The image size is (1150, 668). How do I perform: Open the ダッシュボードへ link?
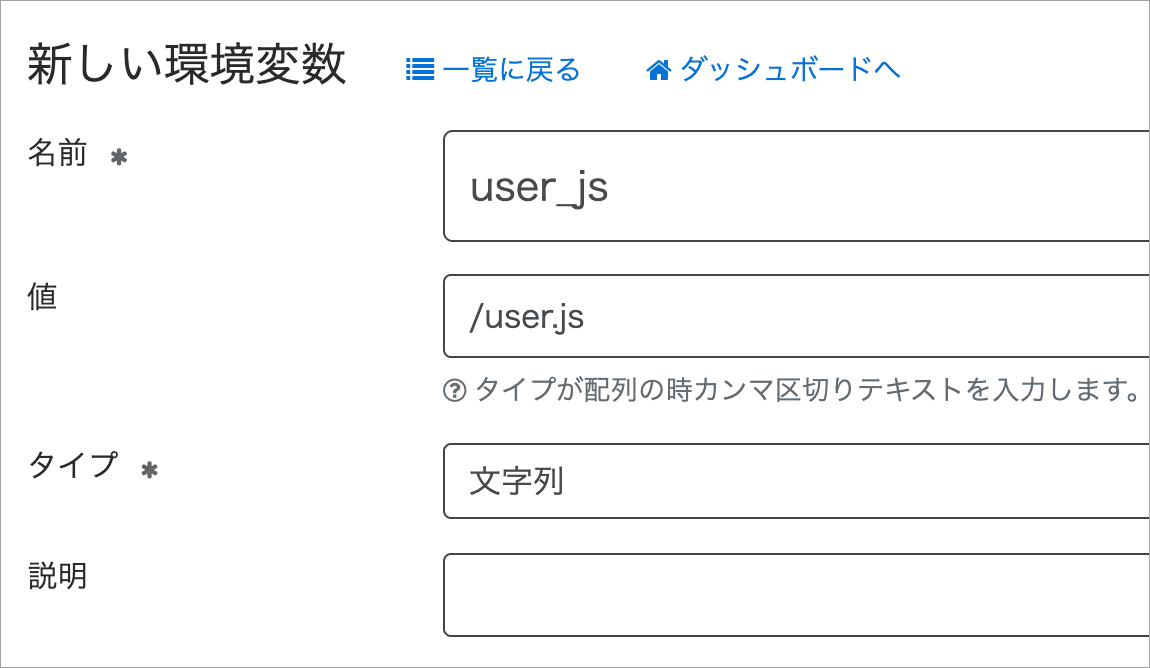click(773, 70)
